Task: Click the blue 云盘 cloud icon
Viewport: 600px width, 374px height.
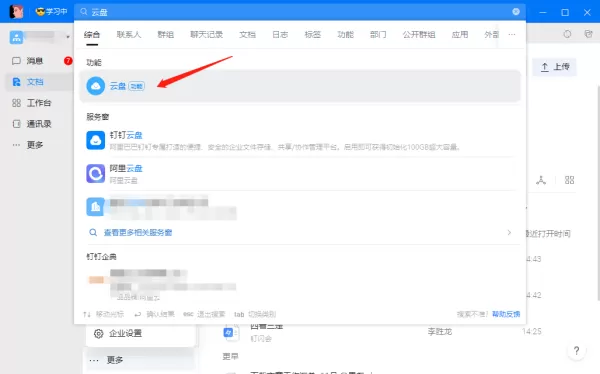Action: [96, 86]
